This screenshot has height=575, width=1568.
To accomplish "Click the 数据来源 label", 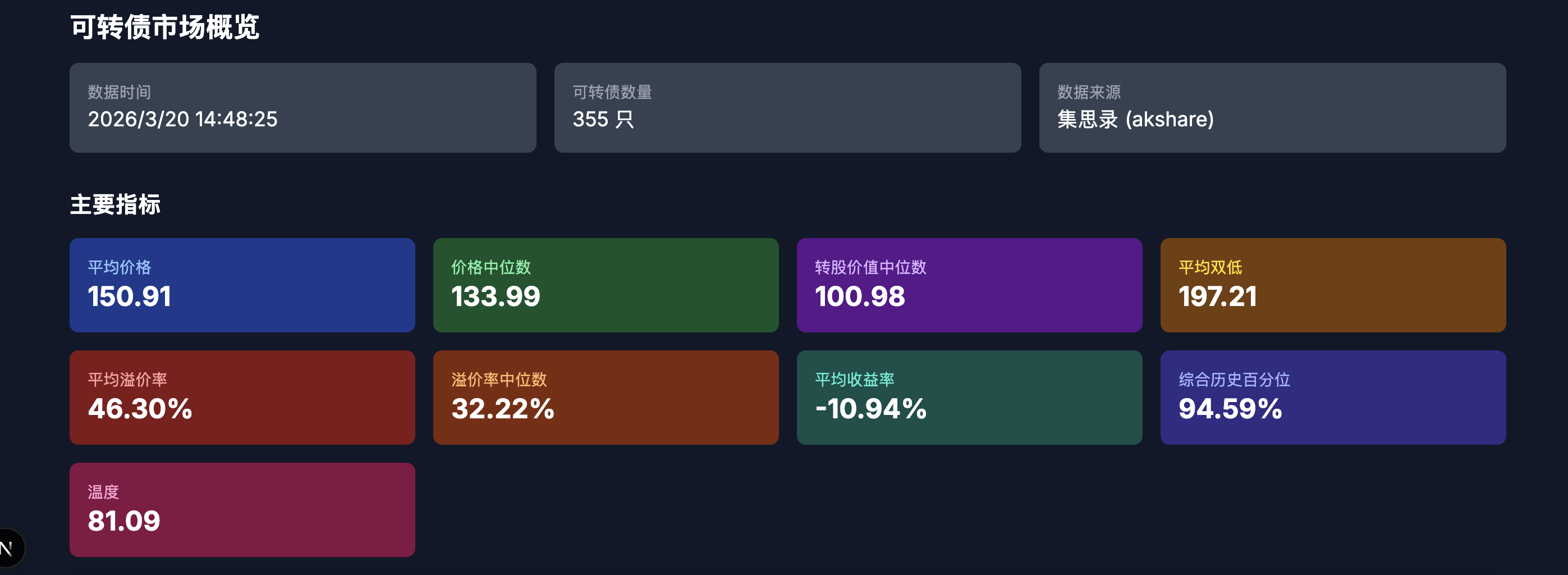I will 1088,92.
